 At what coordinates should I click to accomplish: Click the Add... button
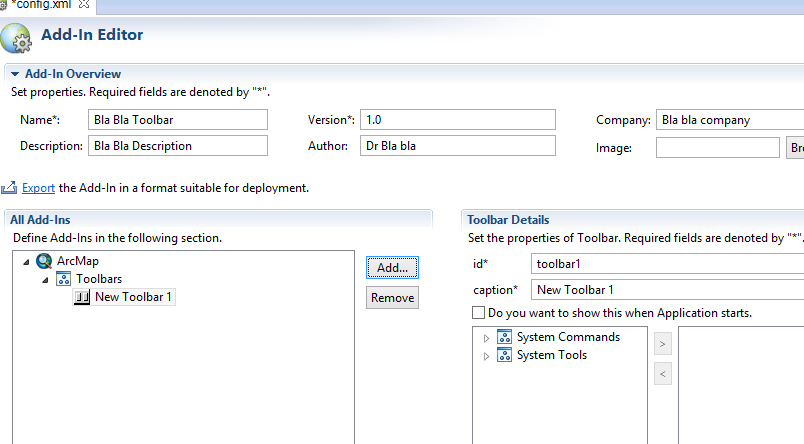pos(392,268)
